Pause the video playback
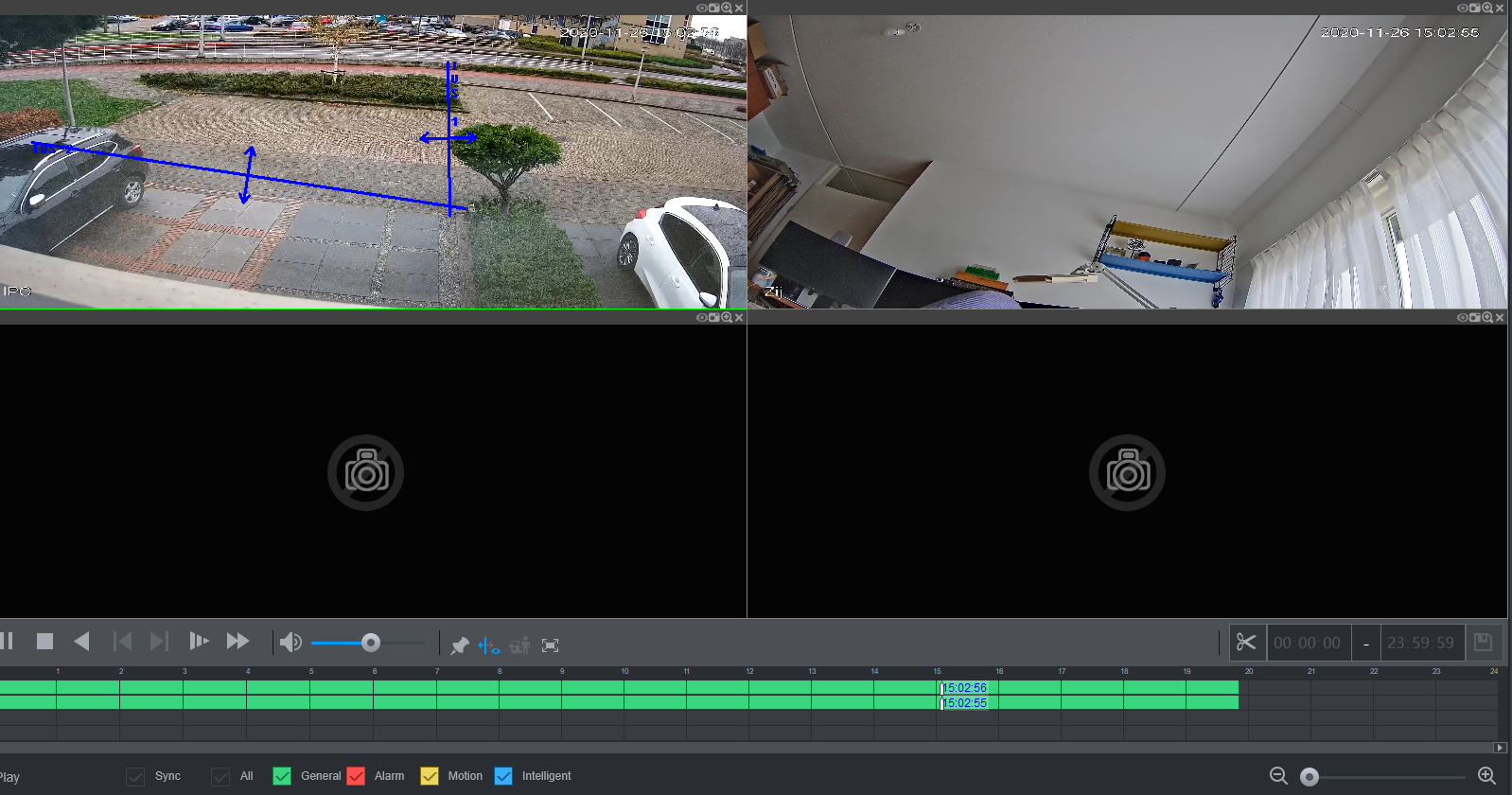1512x795 pixels. point(7,642)
